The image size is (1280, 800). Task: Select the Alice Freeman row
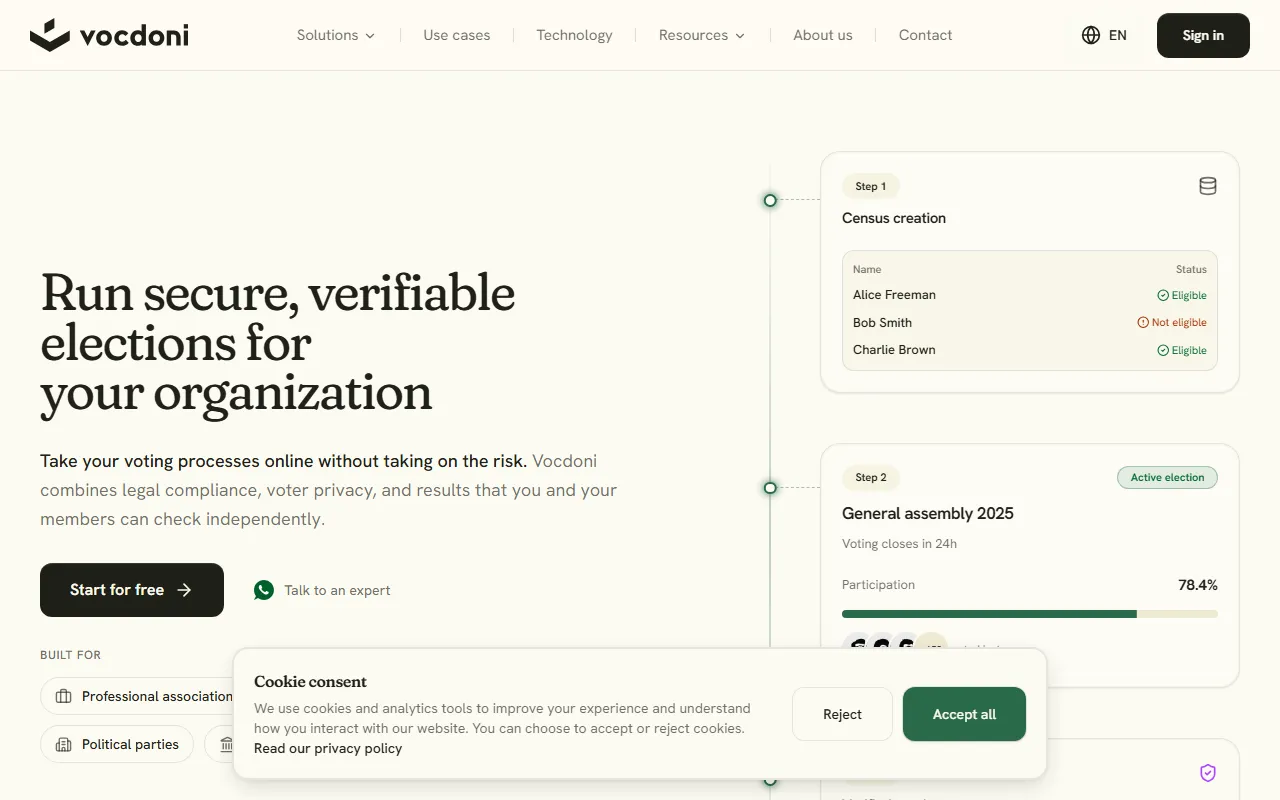point(1030,295)
